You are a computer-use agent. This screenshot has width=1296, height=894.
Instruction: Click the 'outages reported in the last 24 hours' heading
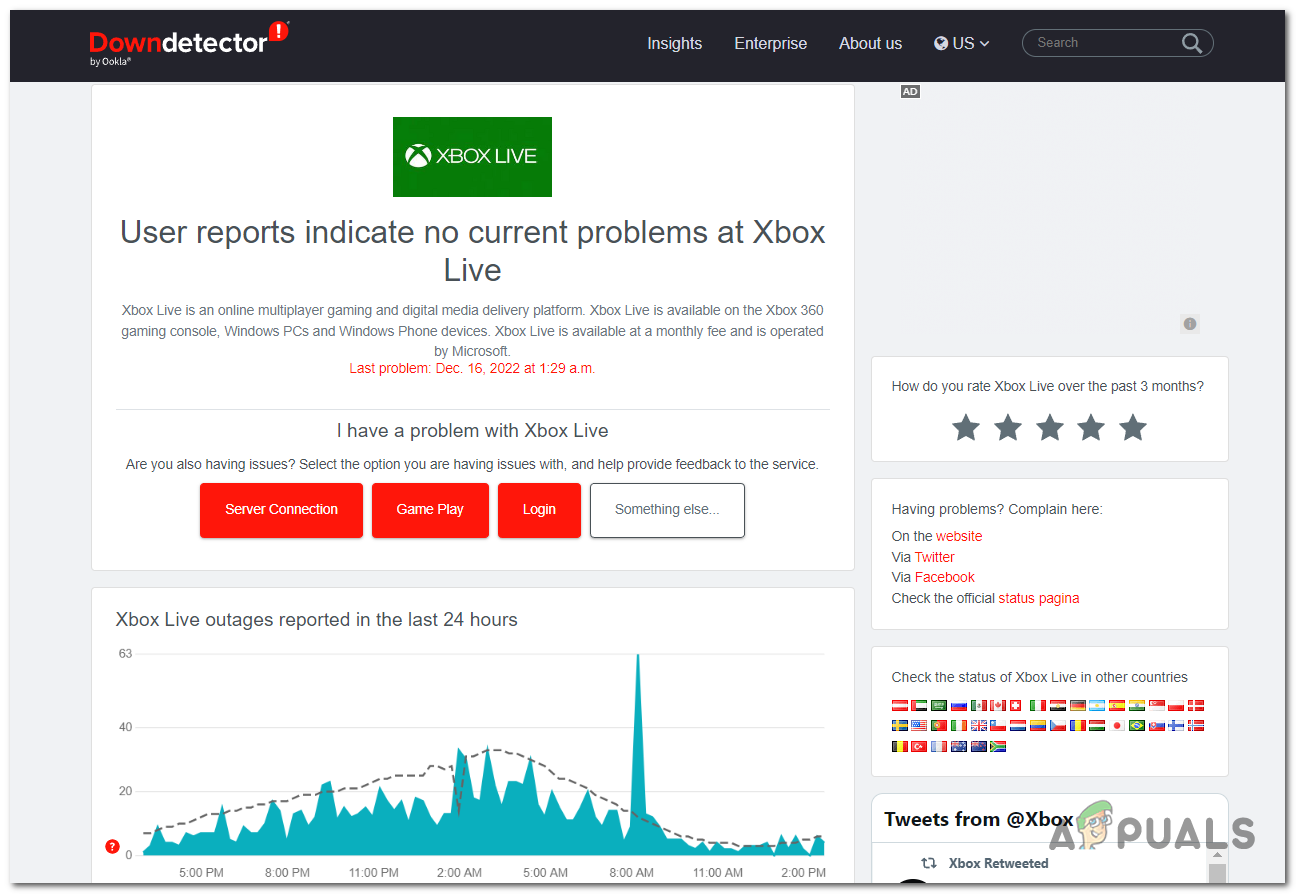[x=317, y=620]
